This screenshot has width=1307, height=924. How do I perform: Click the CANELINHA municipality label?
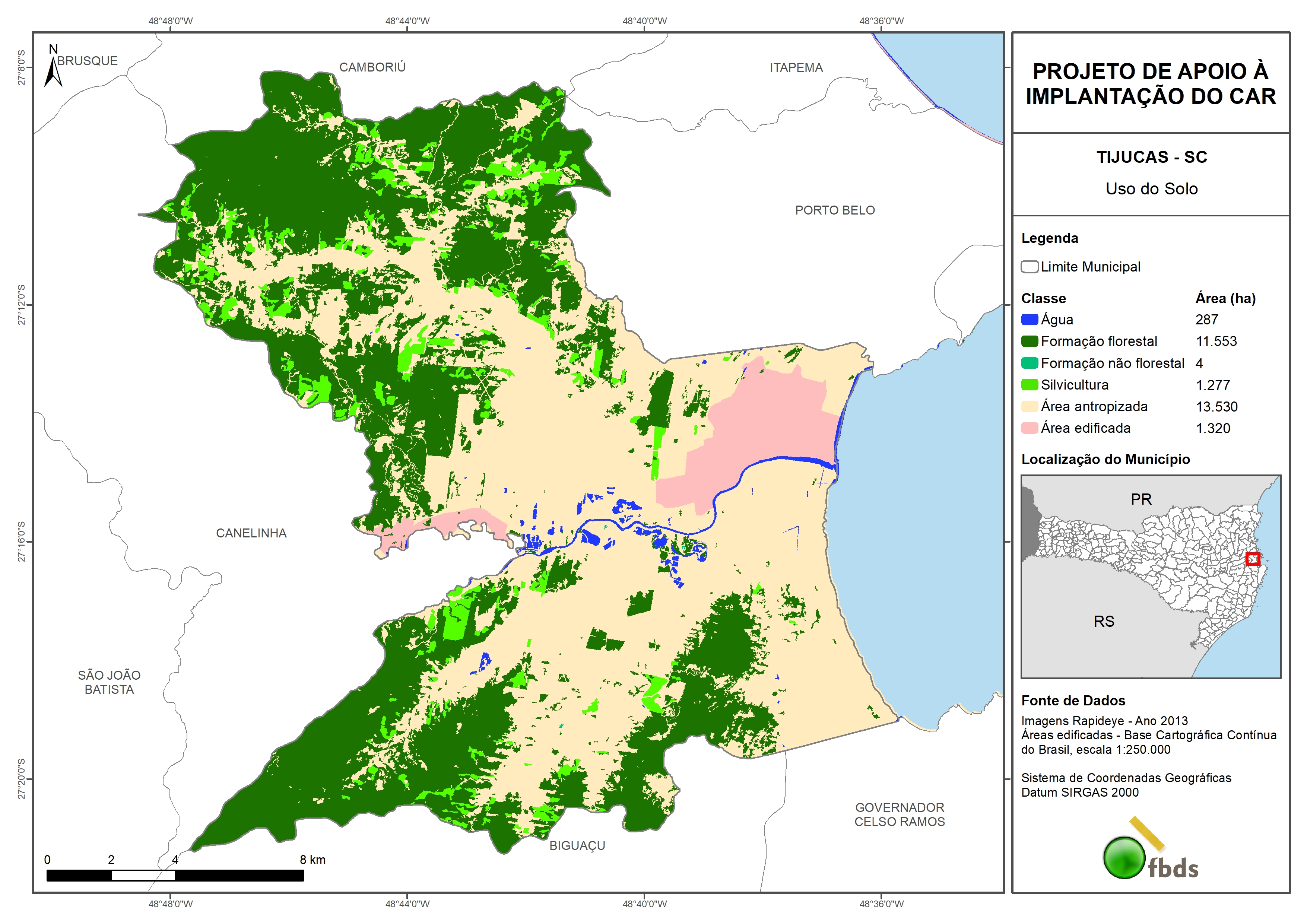(x=251, y=533)
